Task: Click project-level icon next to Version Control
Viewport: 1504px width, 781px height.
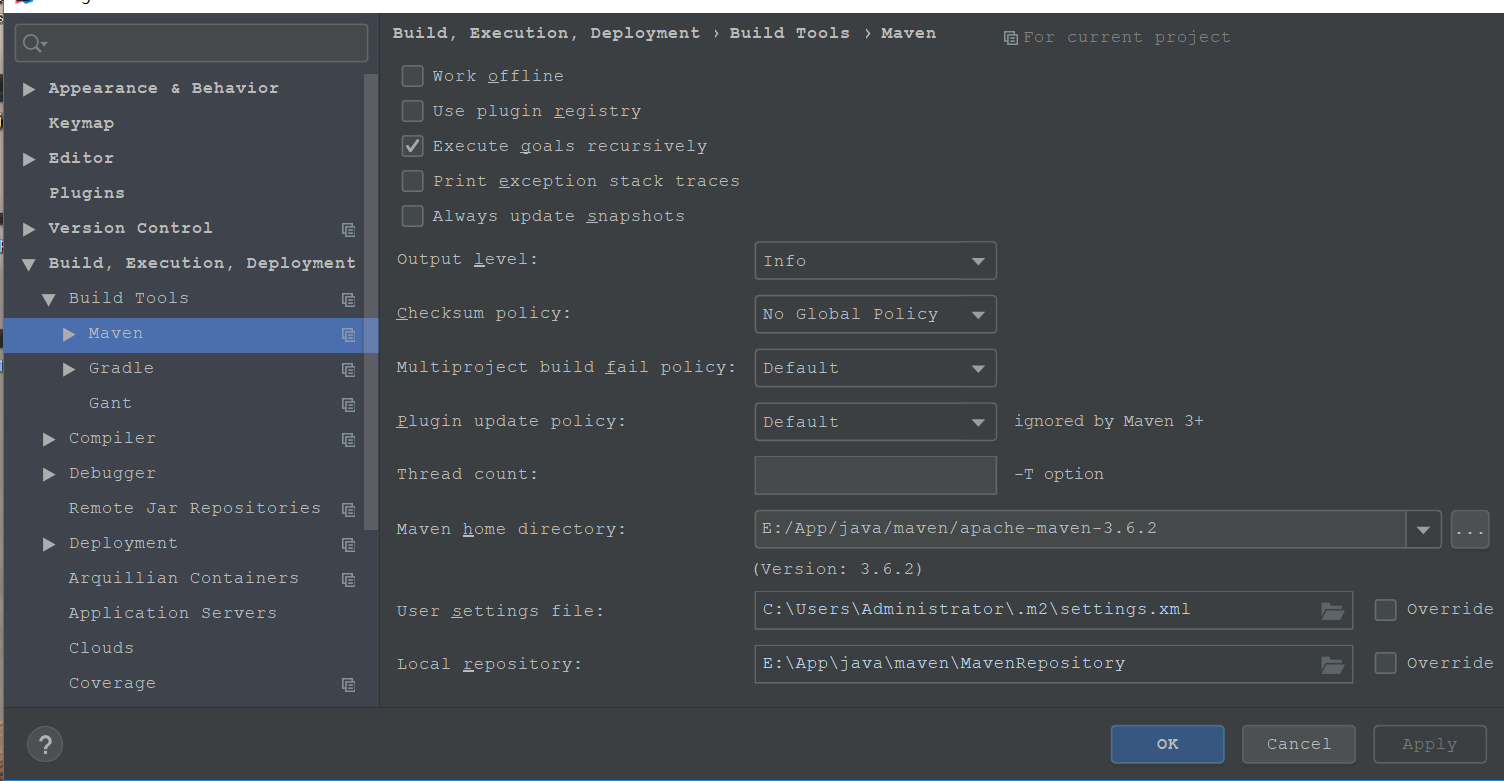Action: click(348, 229)
